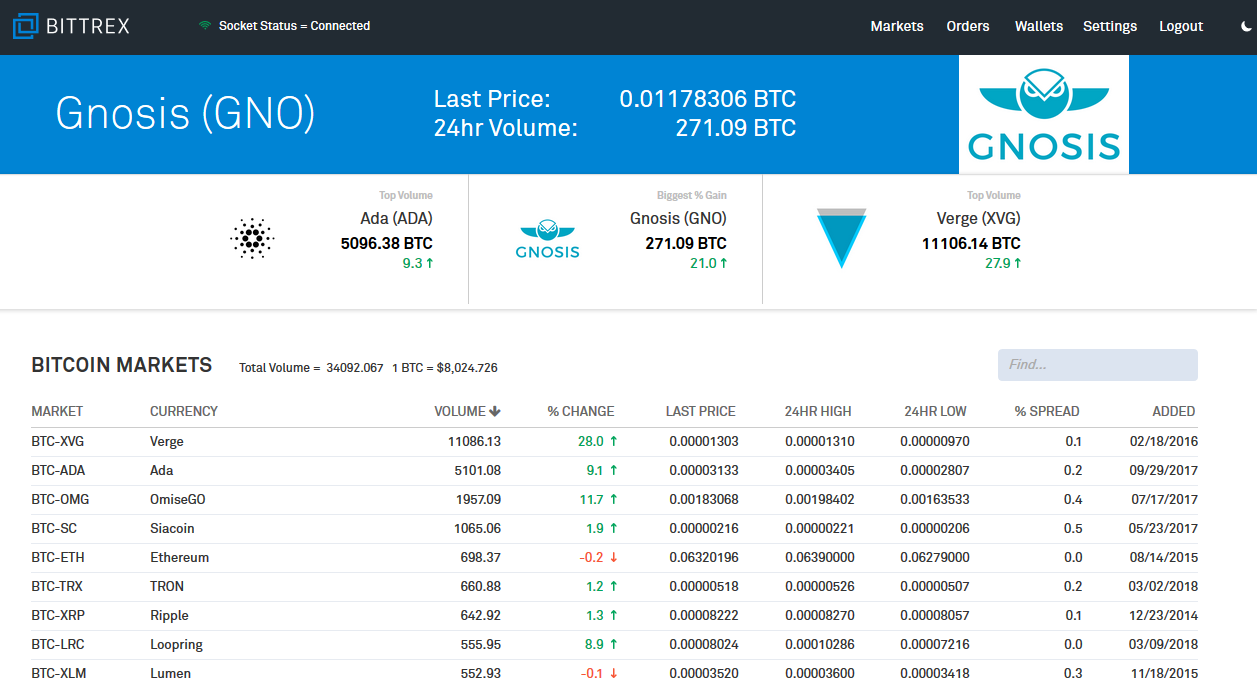The height and width of the screenshot is (688, 1257).
Task: Toggle dark mode with the moon icon
Action: click(x=1246, y=27)
